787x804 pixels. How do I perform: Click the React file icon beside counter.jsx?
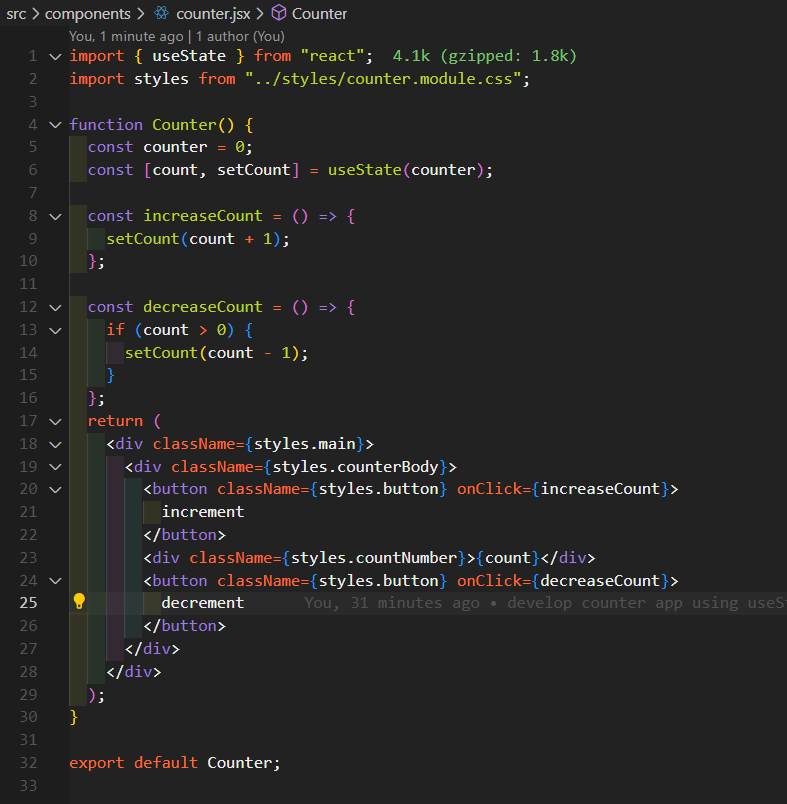(x=162, y=13)
